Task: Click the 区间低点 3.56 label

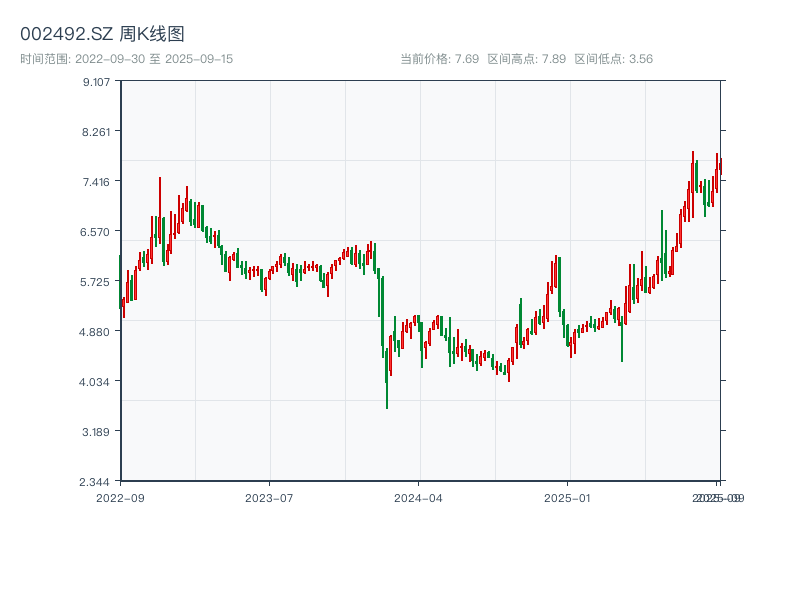Action: click(613, 59)
